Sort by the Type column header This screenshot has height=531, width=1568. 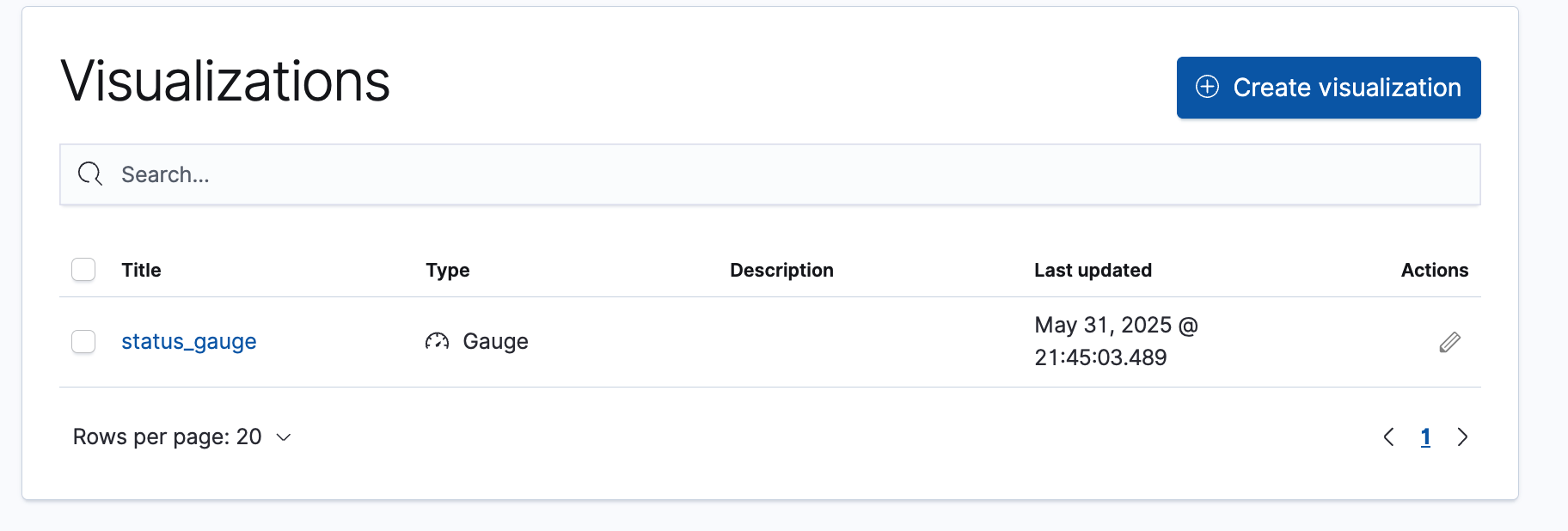tap(447, 270)
